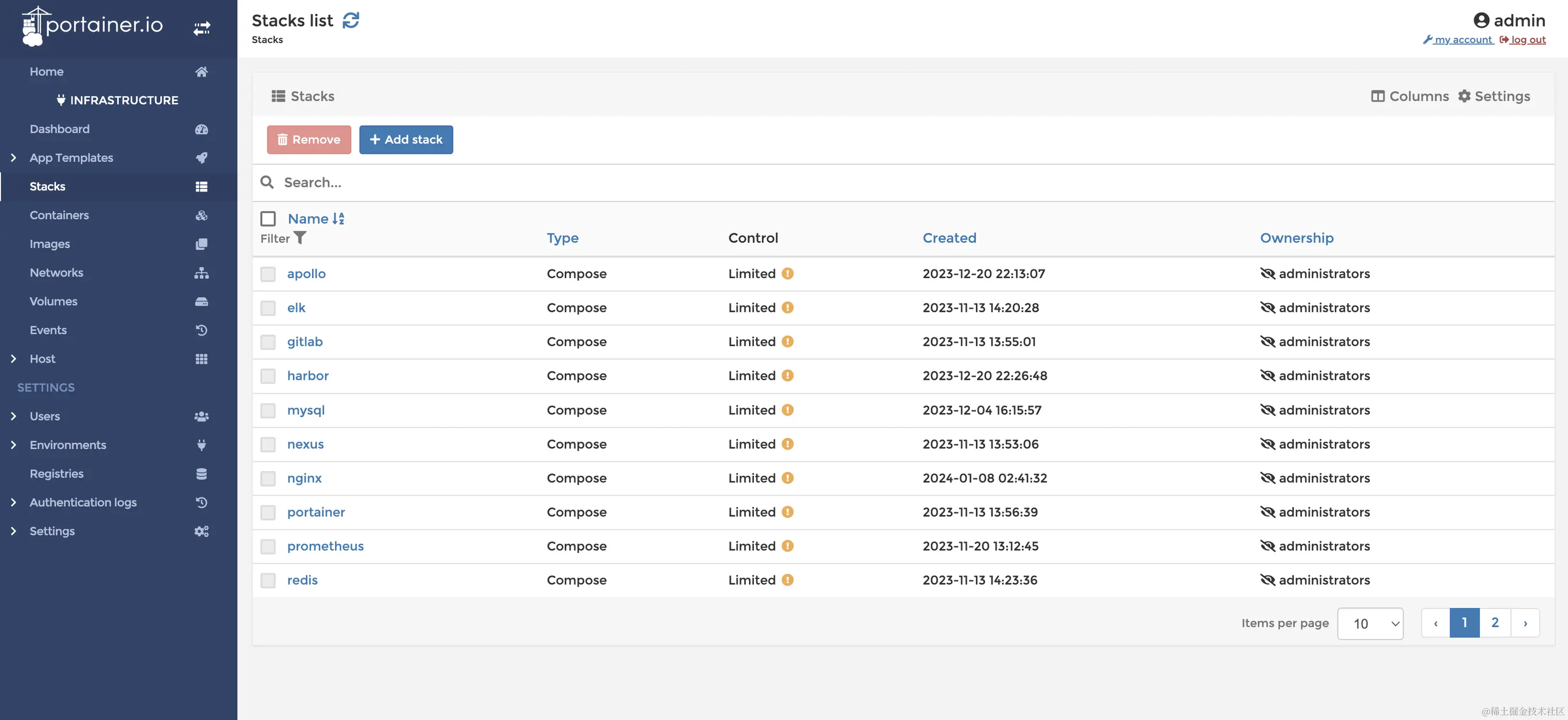This screenshot has width=1568, height=720.
Task: Toggle the select-all checkbox in table header
Action: click(268, 218)
